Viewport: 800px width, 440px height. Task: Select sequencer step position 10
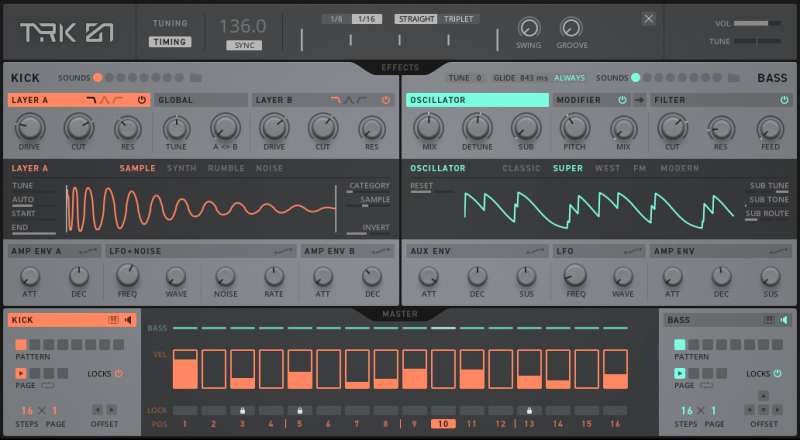(x=443, y=424)
